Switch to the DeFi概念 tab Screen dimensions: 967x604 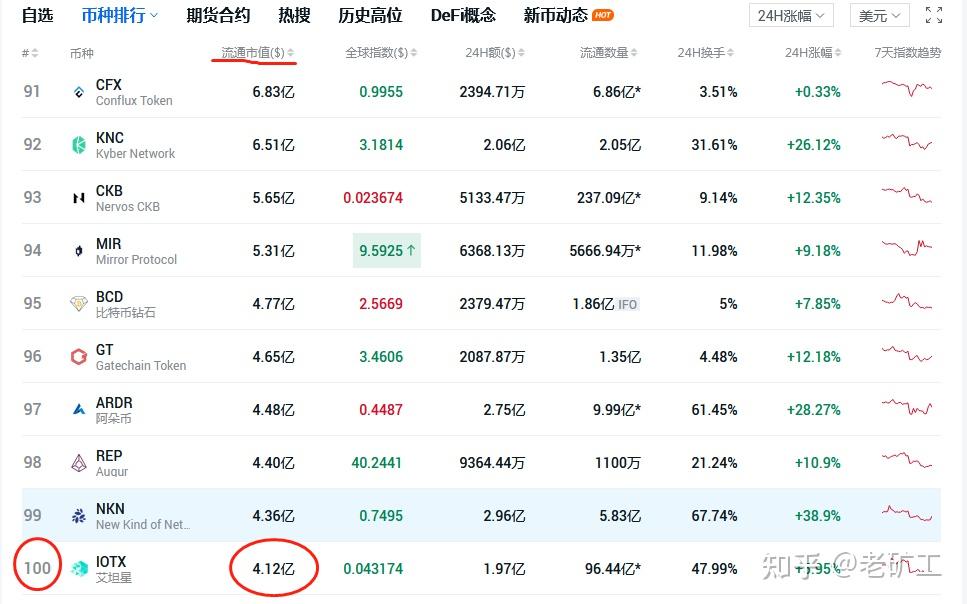pyautogui.click(x=463, y=15)
